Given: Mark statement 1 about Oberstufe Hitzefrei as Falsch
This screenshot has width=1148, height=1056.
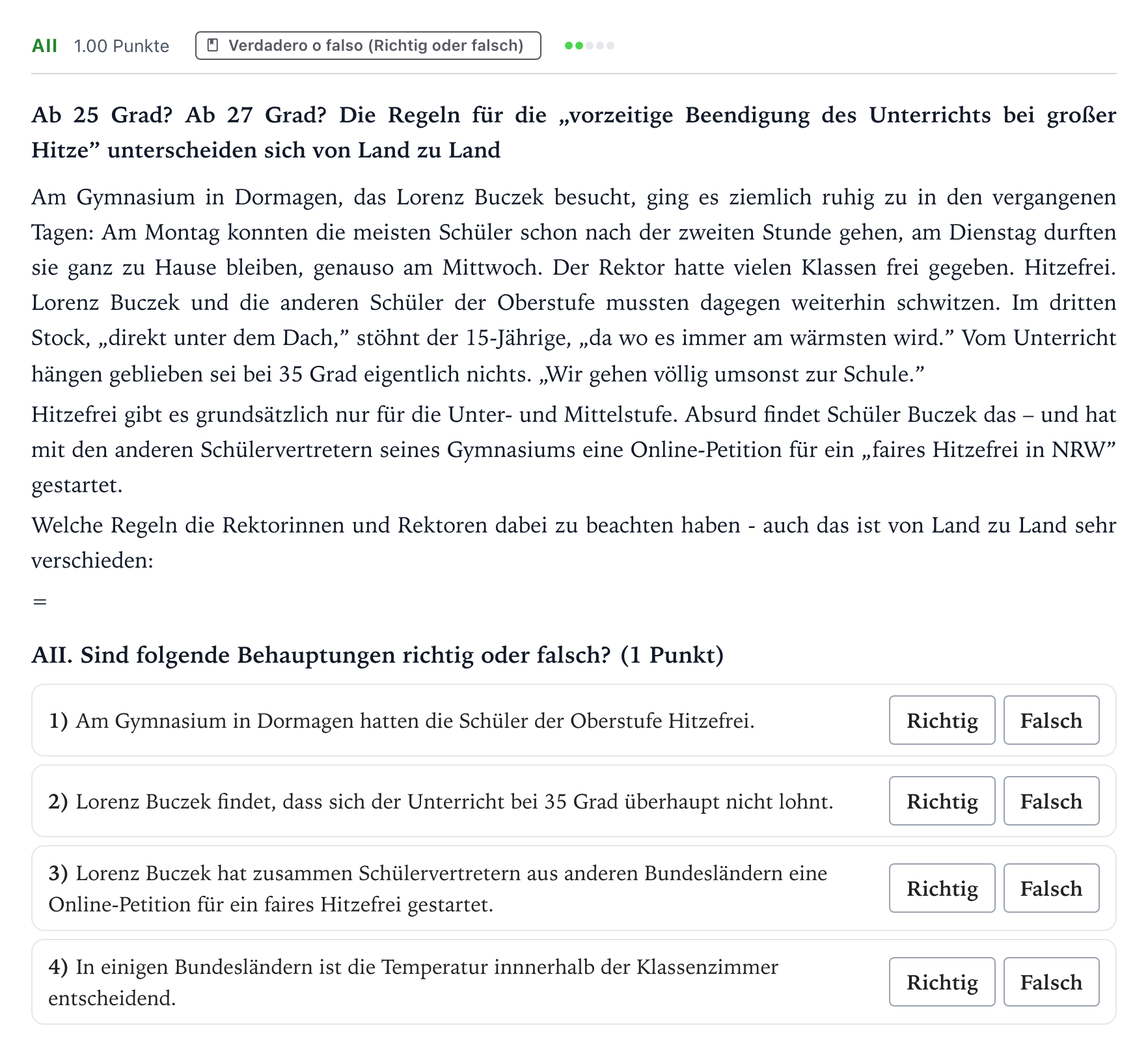Looking at the screenshot, I should click(x=1051, y=720).
